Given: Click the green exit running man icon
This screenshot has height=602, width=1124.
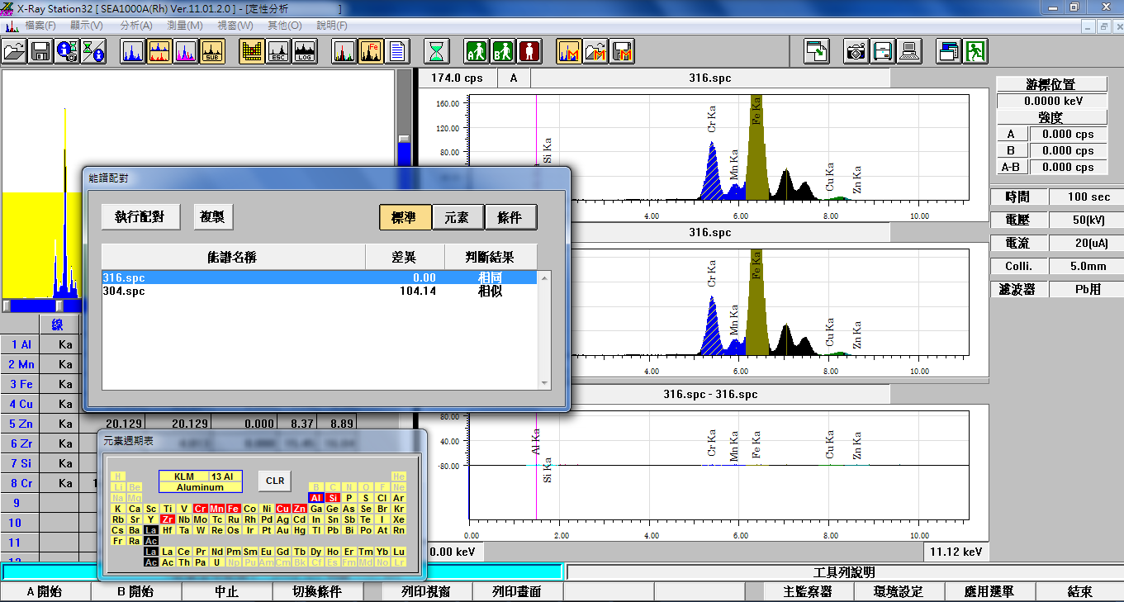Looking at the screenshot, I should [976, 52].
